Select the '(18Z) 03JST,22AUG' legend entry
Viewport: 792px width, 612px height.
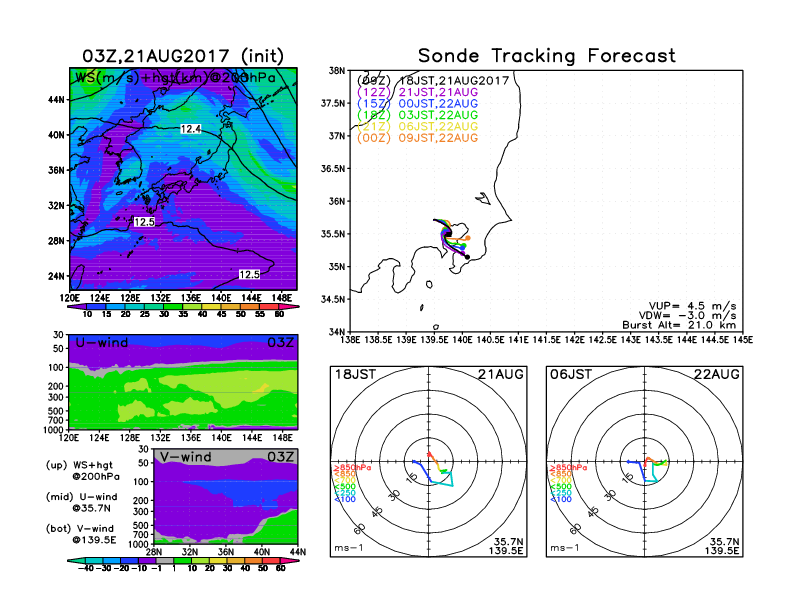pyautogui.click(x=417, y=115)
